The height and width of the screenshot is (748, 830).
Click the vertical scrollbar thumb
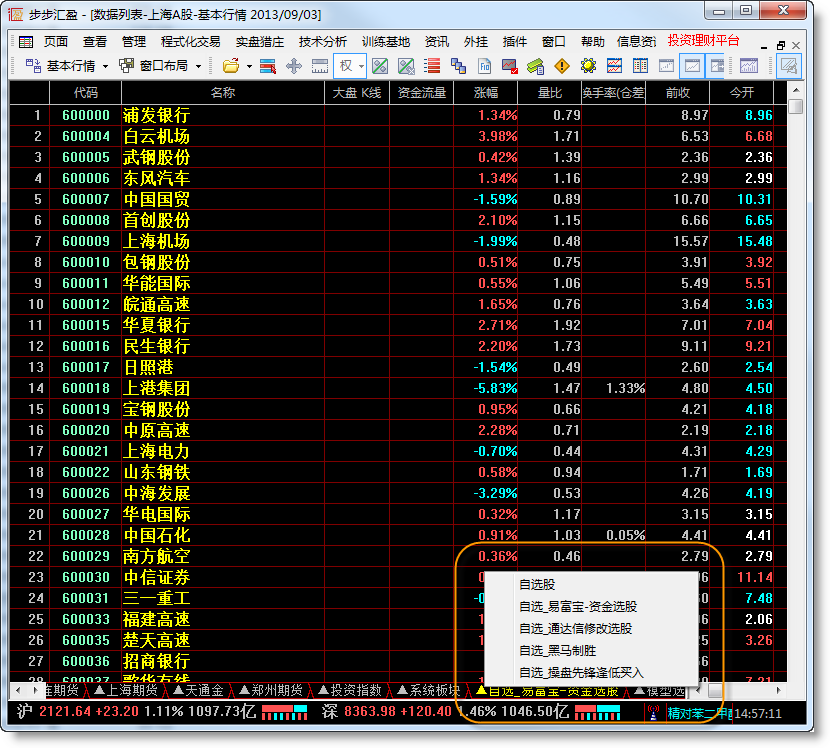(x=795, y=106)
